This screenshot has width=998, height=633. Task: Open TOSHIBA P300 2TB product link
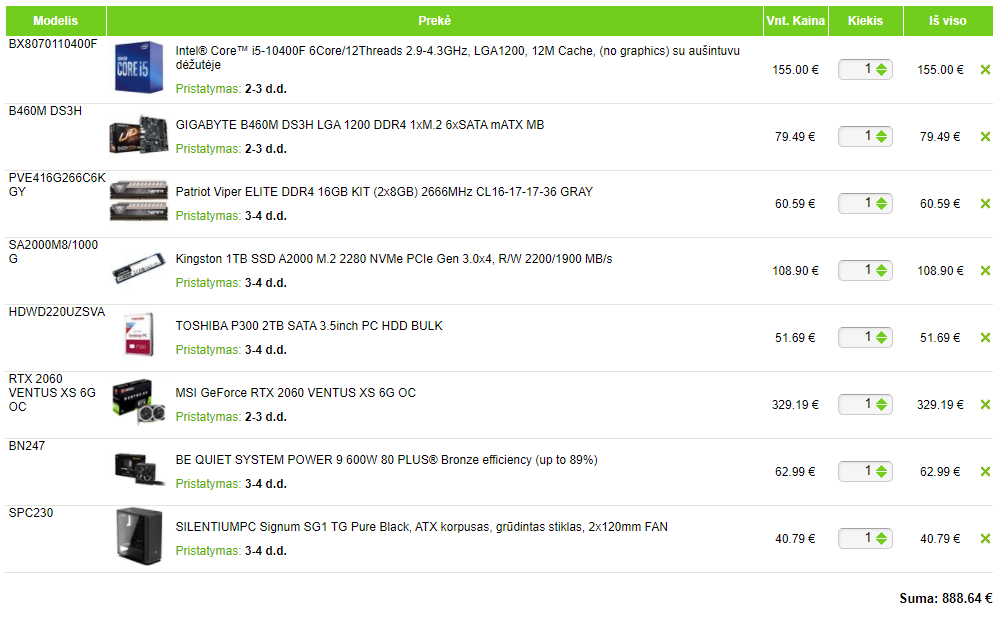pyautogui.click(x=309, y=326)
